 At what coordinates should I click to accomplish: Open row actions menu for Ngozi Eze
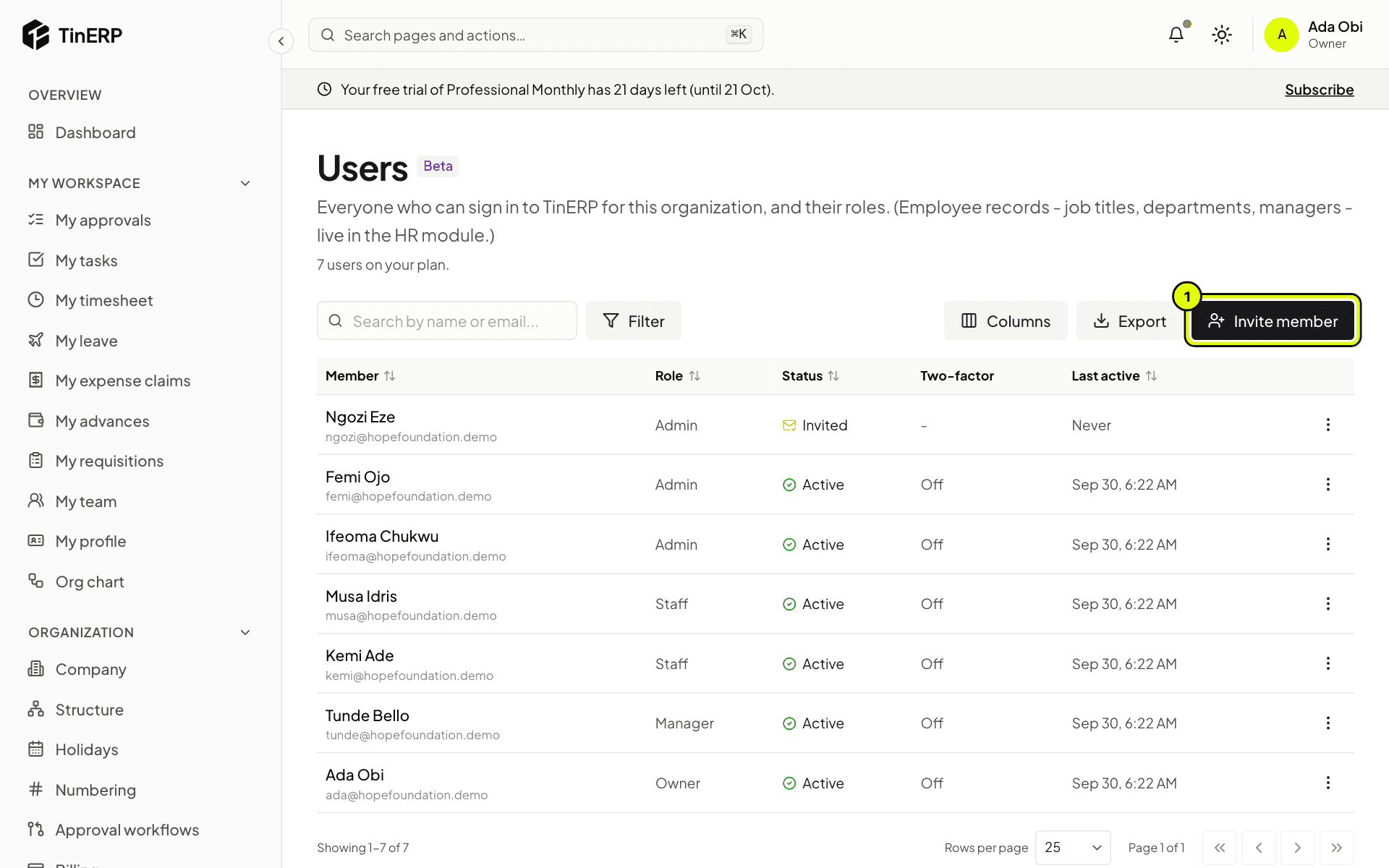coord(1328,425)
